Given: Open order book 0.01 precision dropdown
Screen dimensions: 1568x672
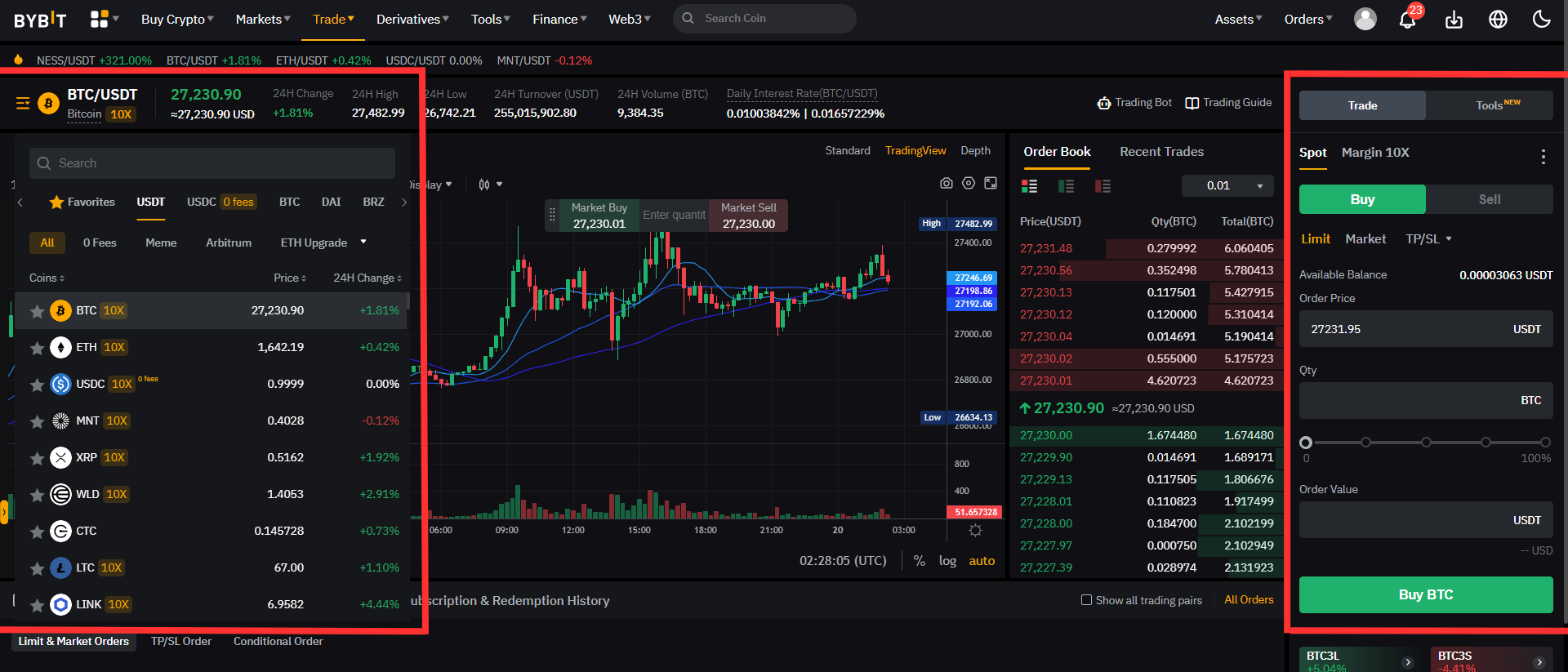Looking at the screenshot, I should coord(1227,186).
